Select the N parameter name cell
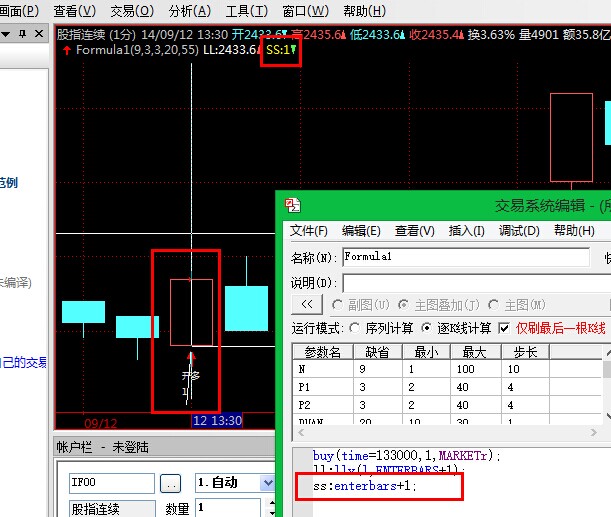The image size is (611, 517). click(x=323, y=369)
